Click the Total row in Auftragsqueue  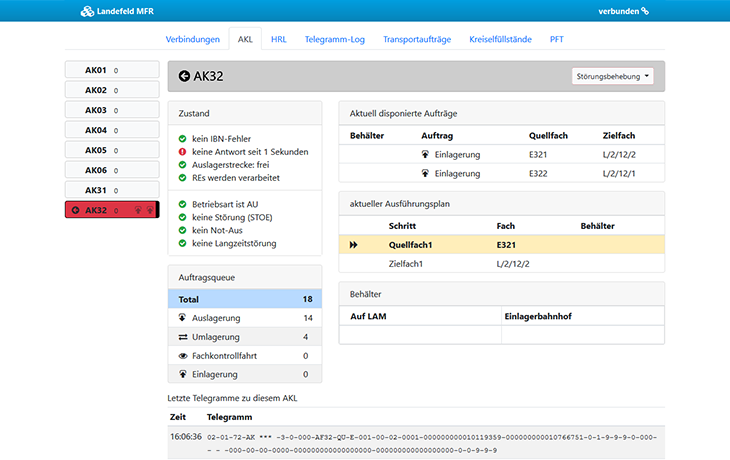coord(245,299)
